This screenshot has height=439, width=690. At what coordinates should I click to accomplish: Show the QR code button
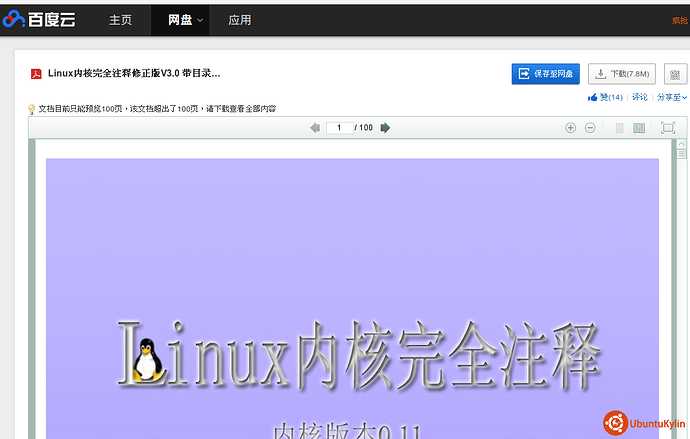coord(675,74)
